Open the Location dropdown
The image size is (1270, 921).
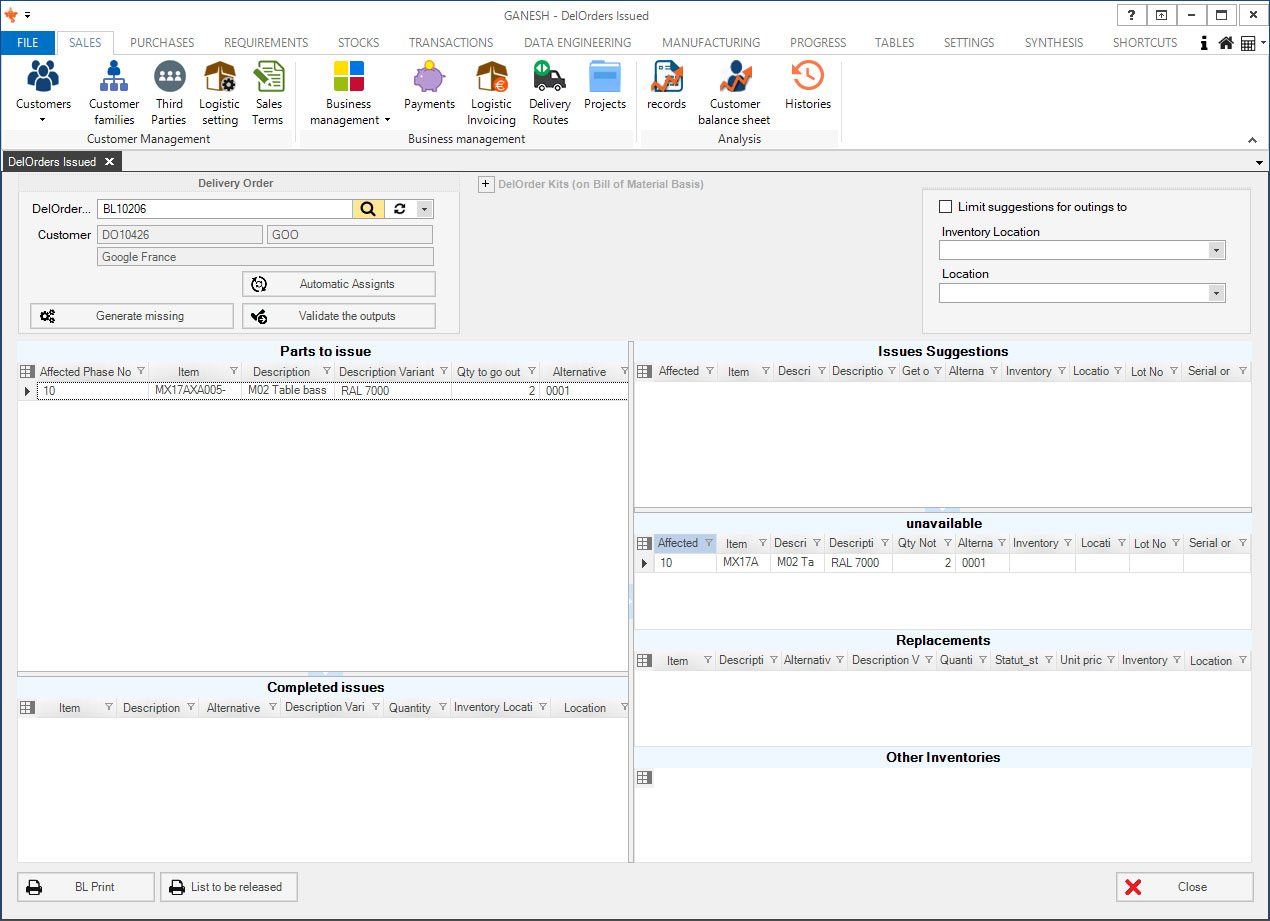[x=1216, y=293]
